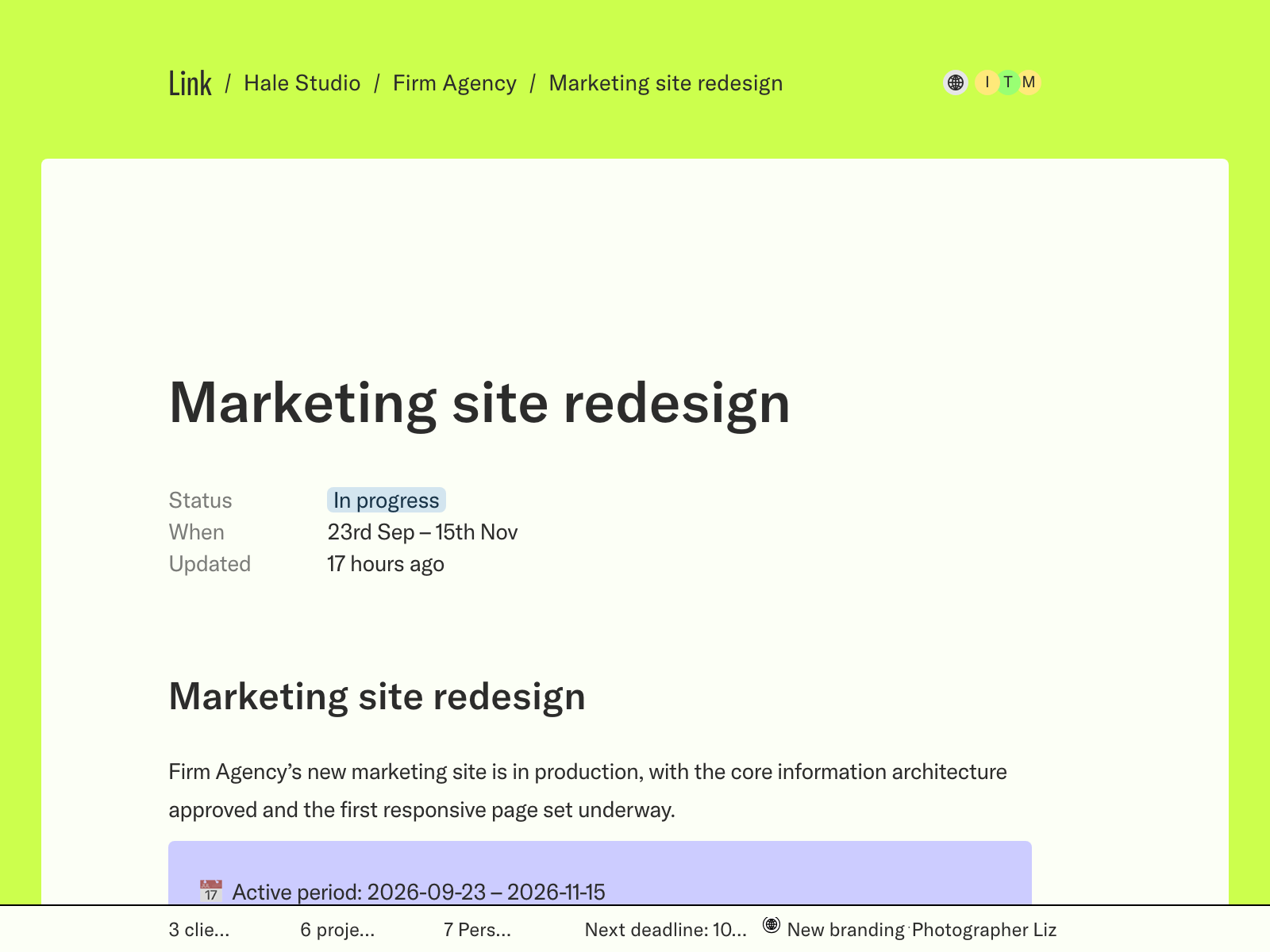Image resolution: width=1270 pixels, height=952 pixels.
Task: Open the 6 projects footer entry
Action: (337, 930)
